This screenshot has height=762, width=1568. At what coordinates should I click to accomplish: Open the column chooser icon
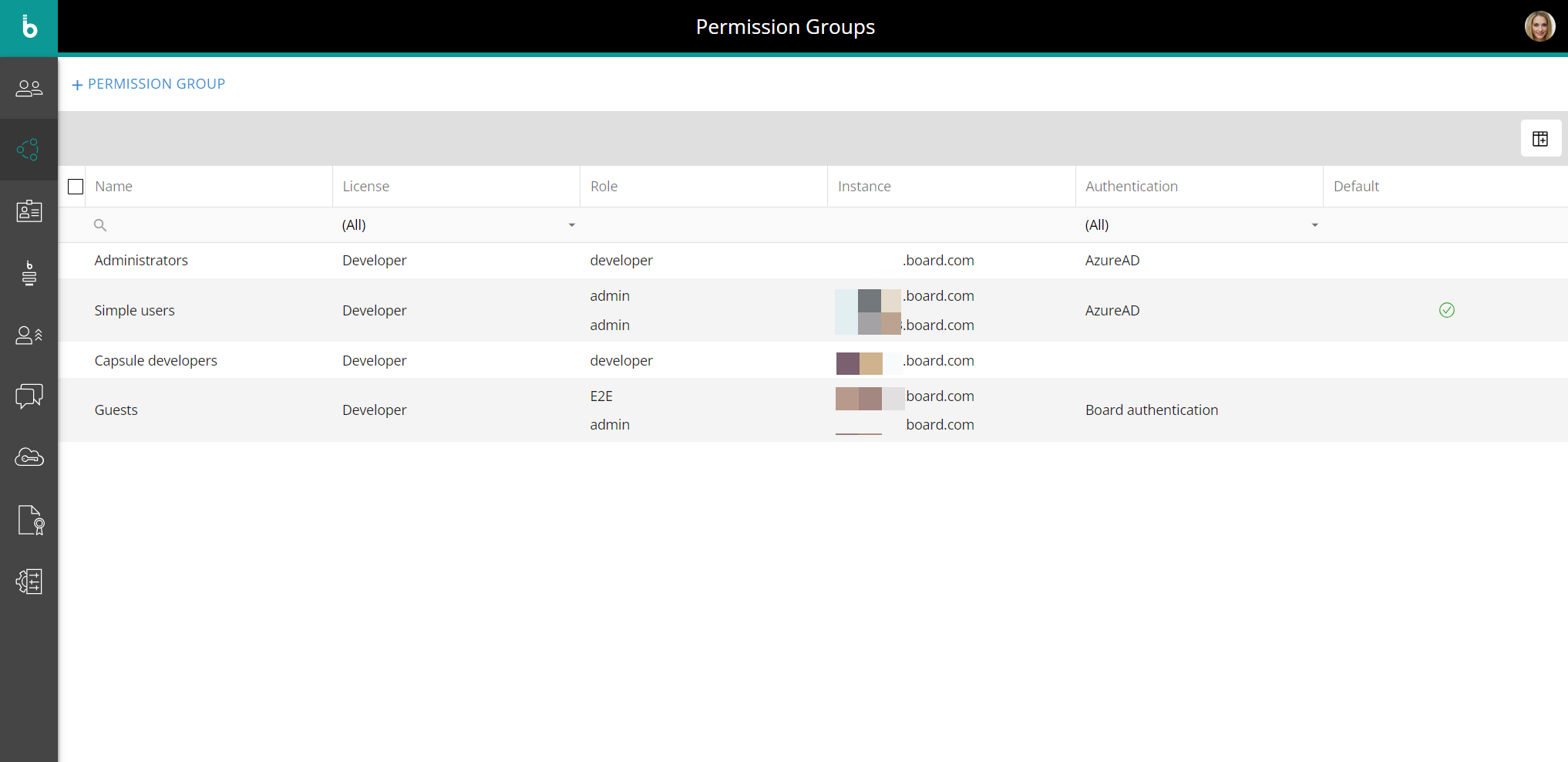1540,139
